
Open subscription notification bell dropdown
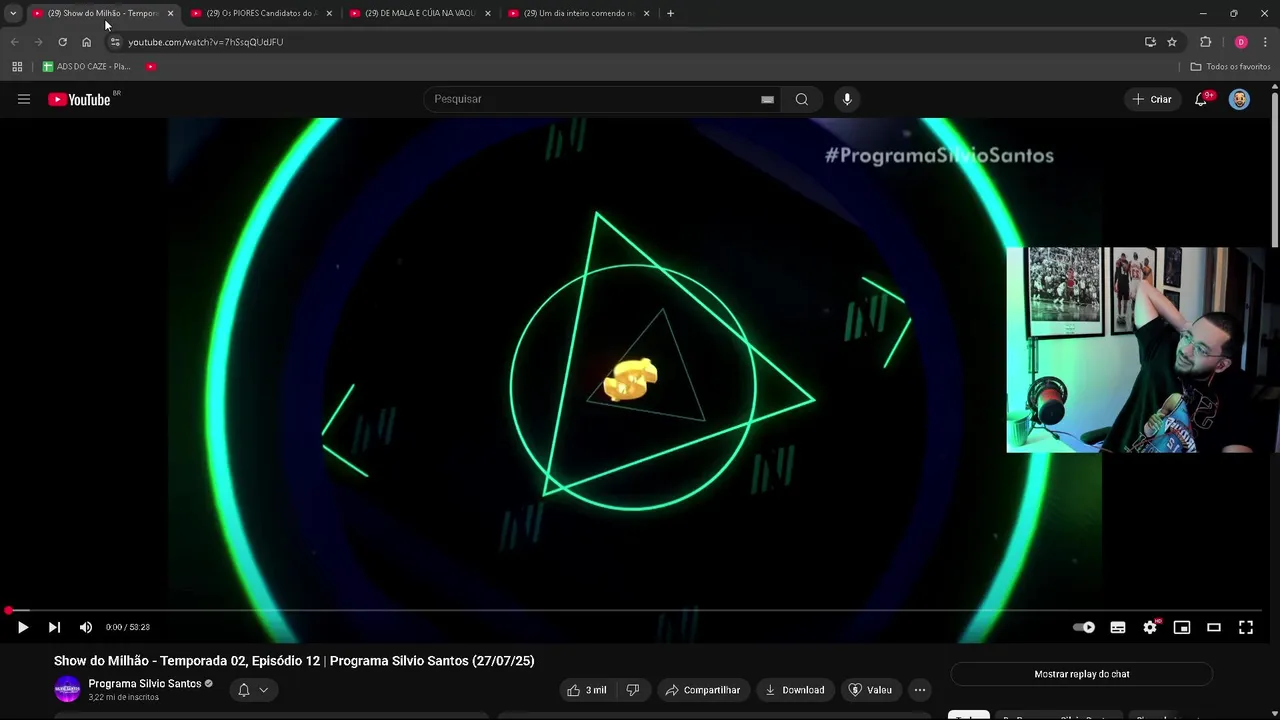coord(253,690)
